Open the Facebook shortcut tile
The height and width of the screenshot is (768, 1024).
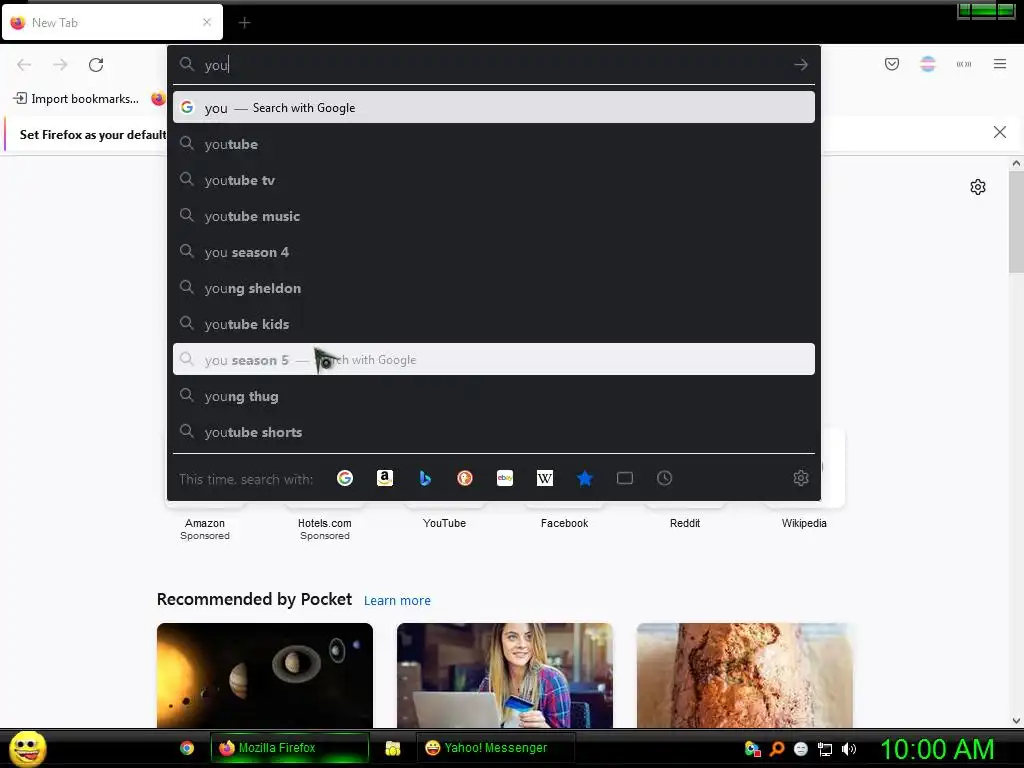click(x=564, y=523)
